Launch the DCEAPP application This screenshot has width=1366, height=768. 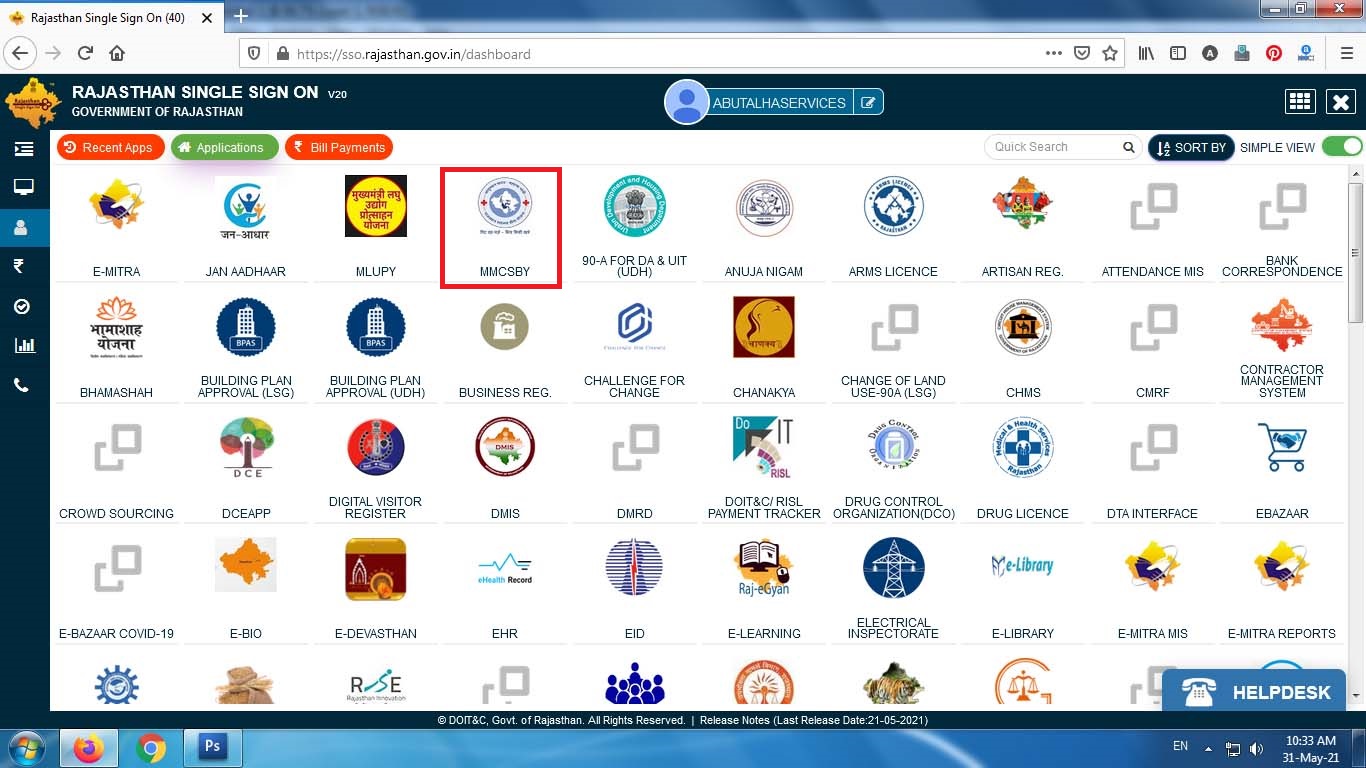coord(245,448)
